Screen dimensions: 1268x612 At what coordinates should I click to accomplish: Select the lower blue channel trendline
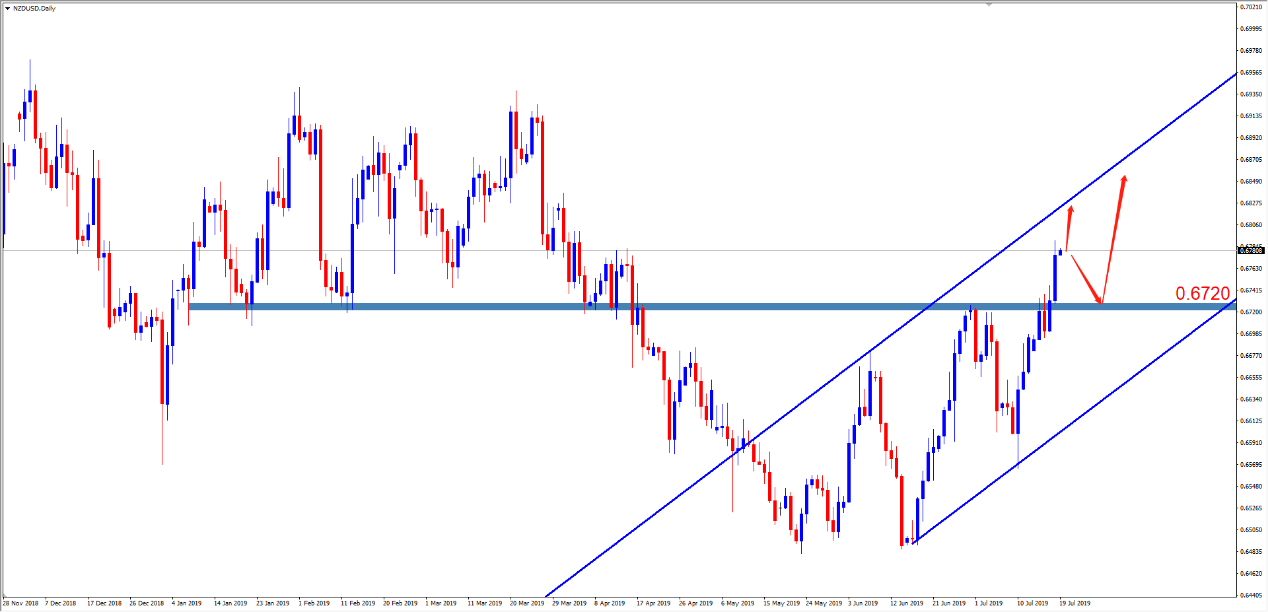pyautogui.click(x=1100, y=400)
